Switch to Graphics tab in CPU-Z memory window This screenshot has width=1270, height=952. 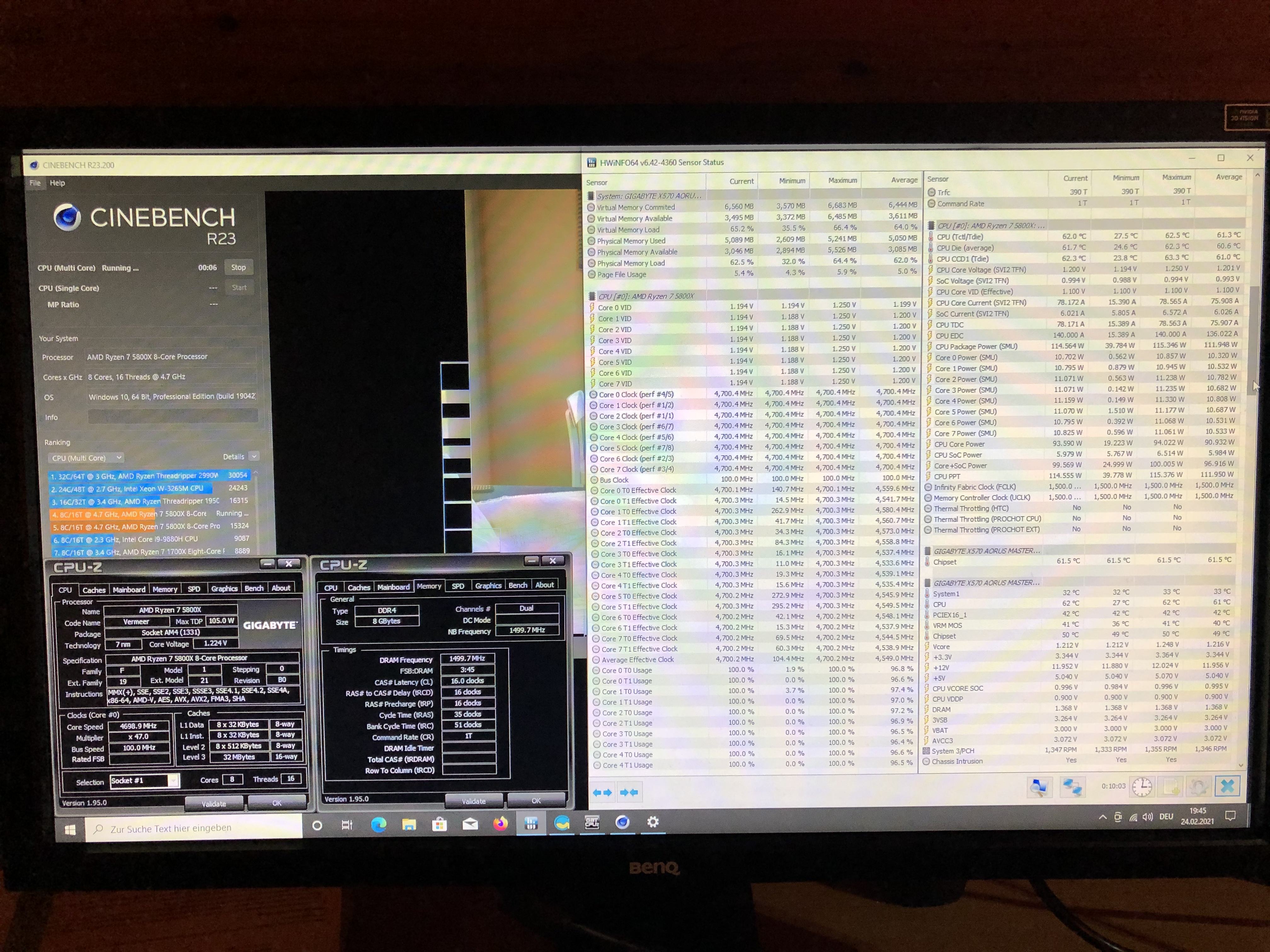pyautogui.click(x=488, y=585)
